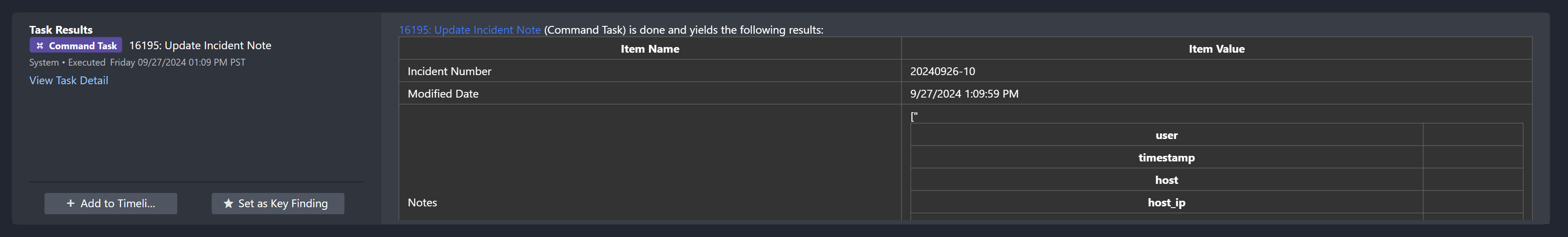Click the Incident Number row label
The width and height of the screenshot is (1568, 237).
(449, 71)
